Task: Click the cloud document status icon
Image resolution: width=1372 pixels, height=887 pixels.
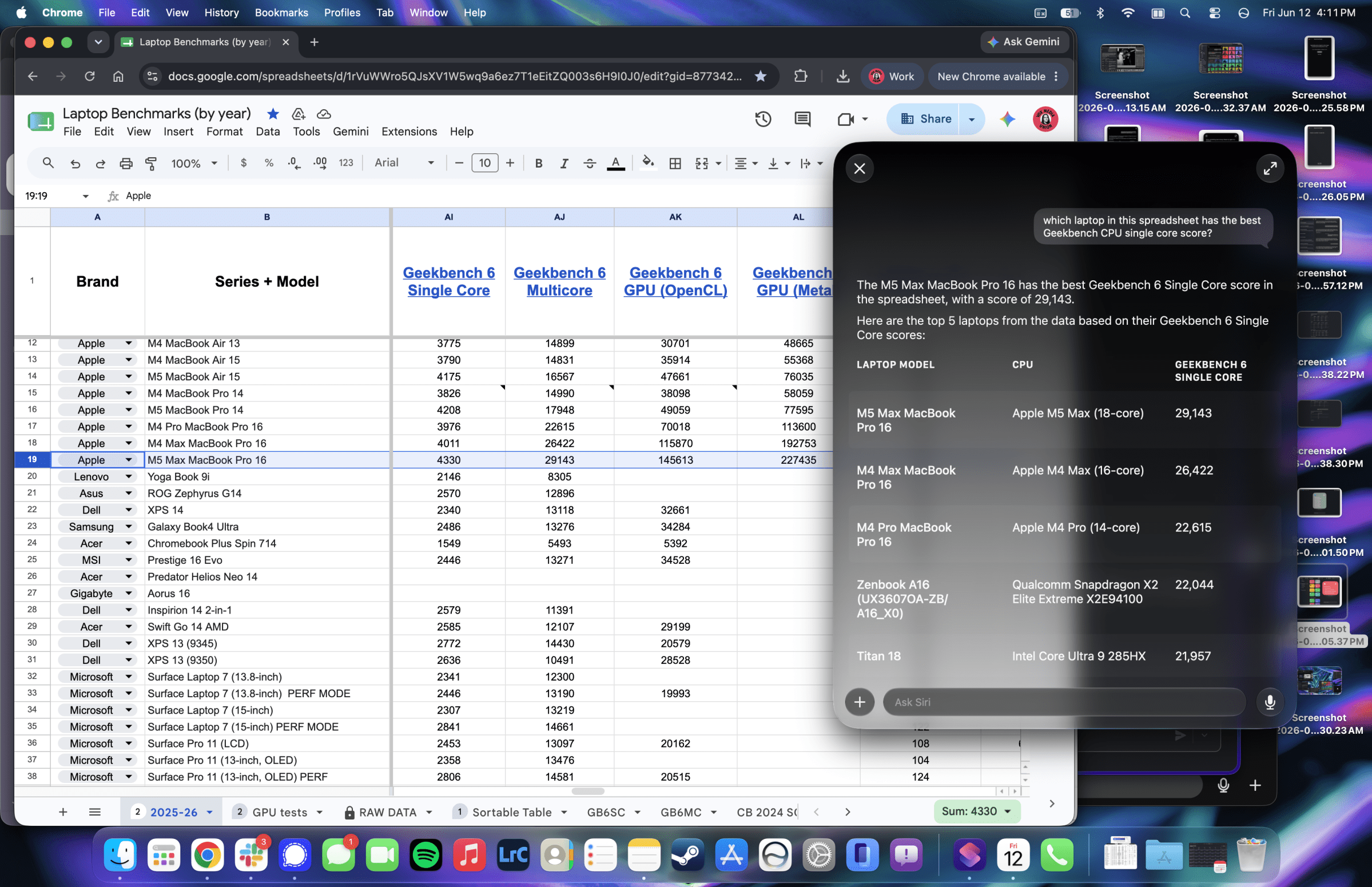Action: 324,114
